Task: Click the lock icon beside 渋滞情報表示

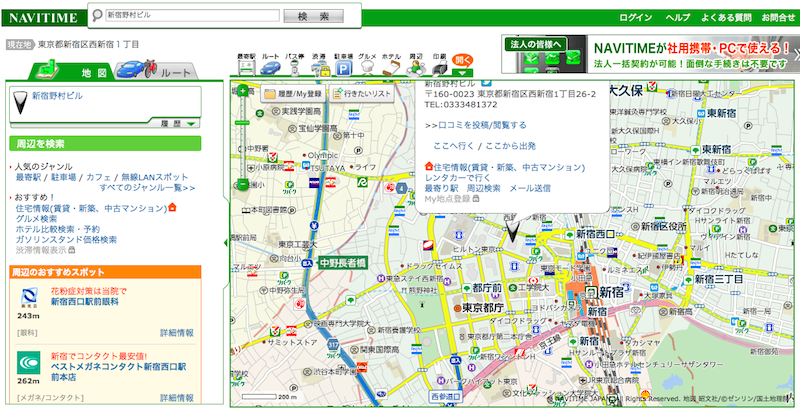Action: pos(71,250)
